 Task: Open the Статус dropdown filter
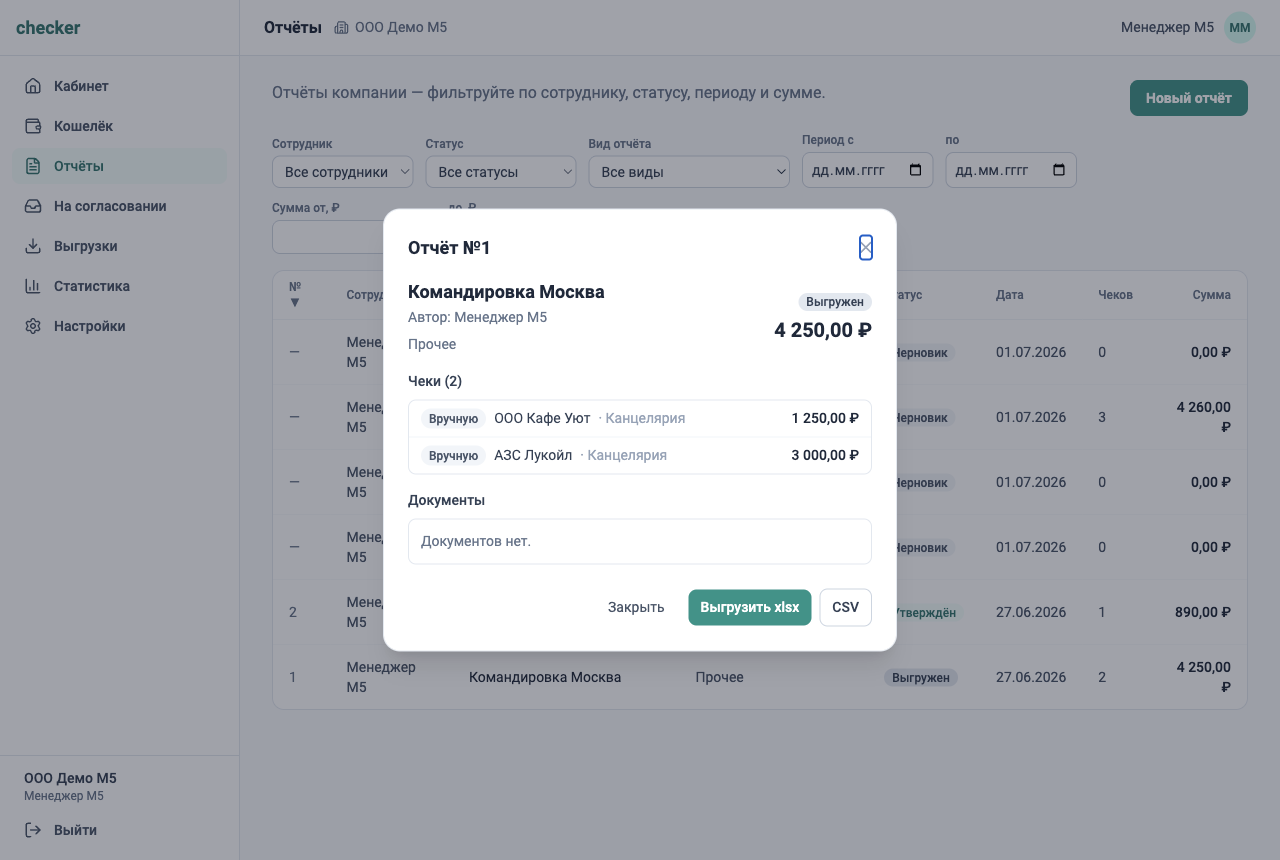coord(501,172)
